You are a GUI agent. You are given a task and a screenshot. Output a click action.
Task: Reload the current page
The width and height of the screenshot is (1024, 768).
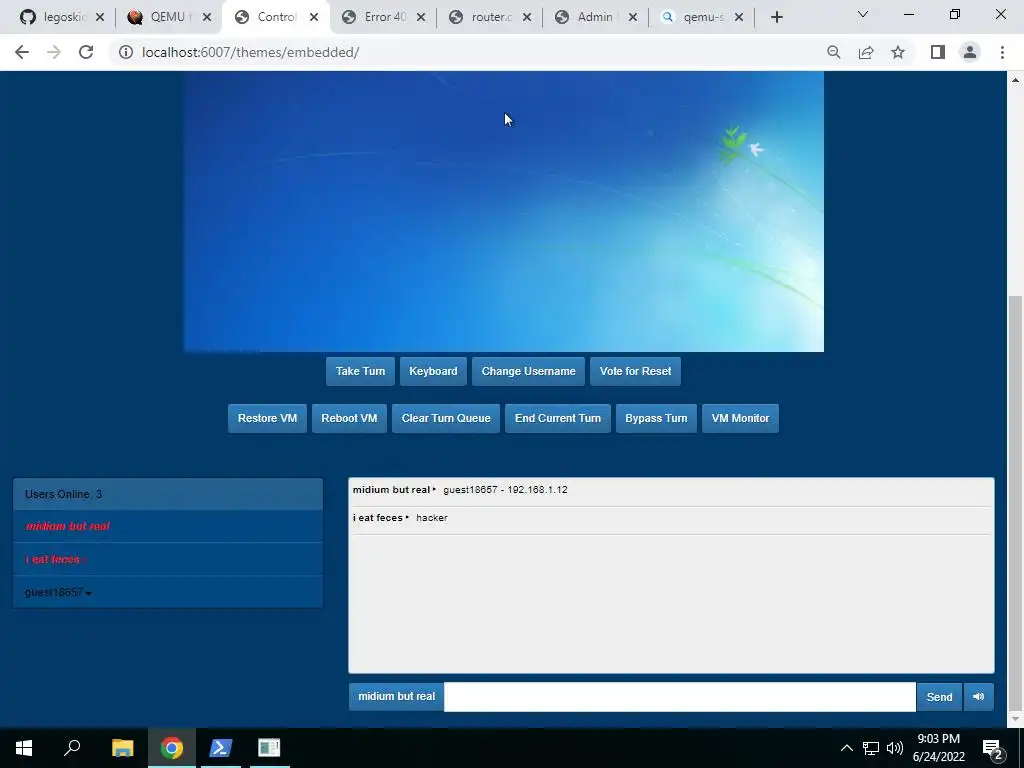coord(86,52)
